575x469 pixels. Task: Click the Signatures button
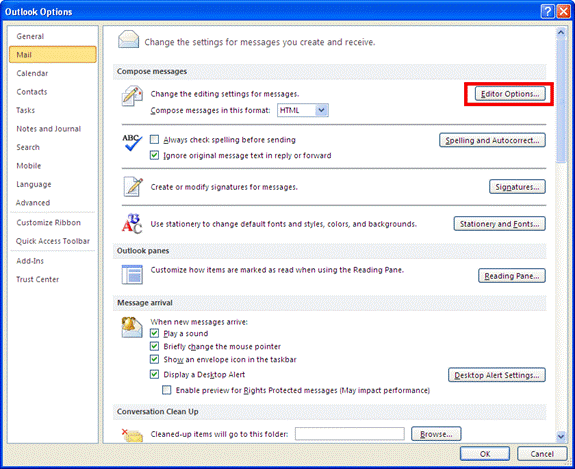point(517,187)
